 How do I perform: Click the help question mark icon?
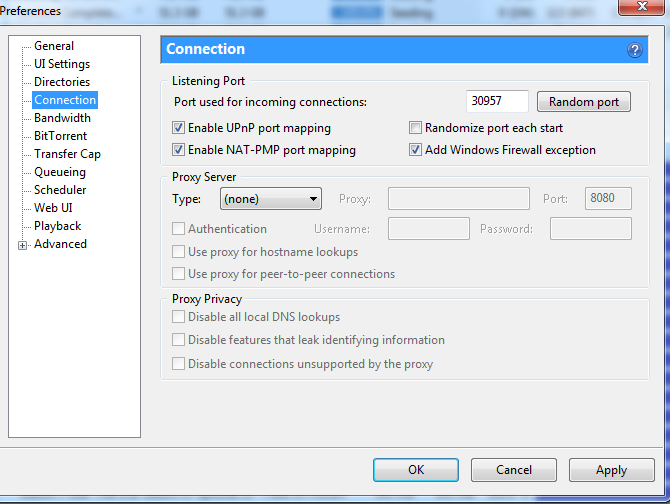[634, 50]
